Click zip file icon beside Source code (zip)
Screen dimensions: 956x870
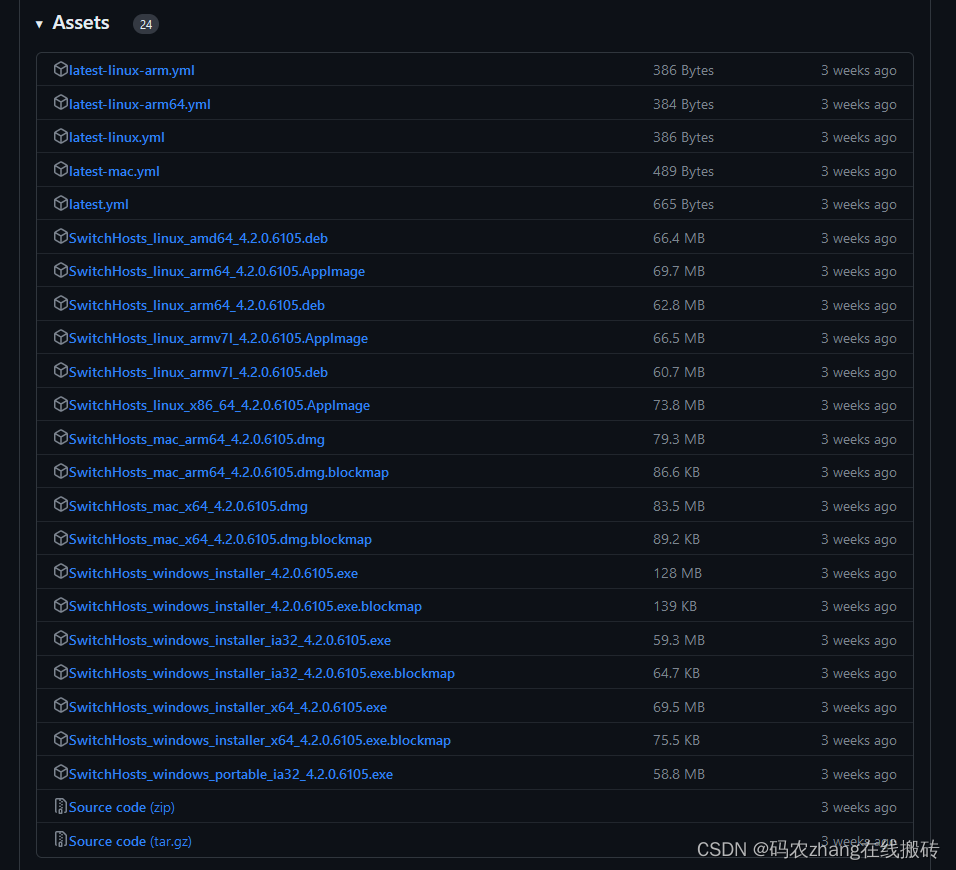pos(60,807)
